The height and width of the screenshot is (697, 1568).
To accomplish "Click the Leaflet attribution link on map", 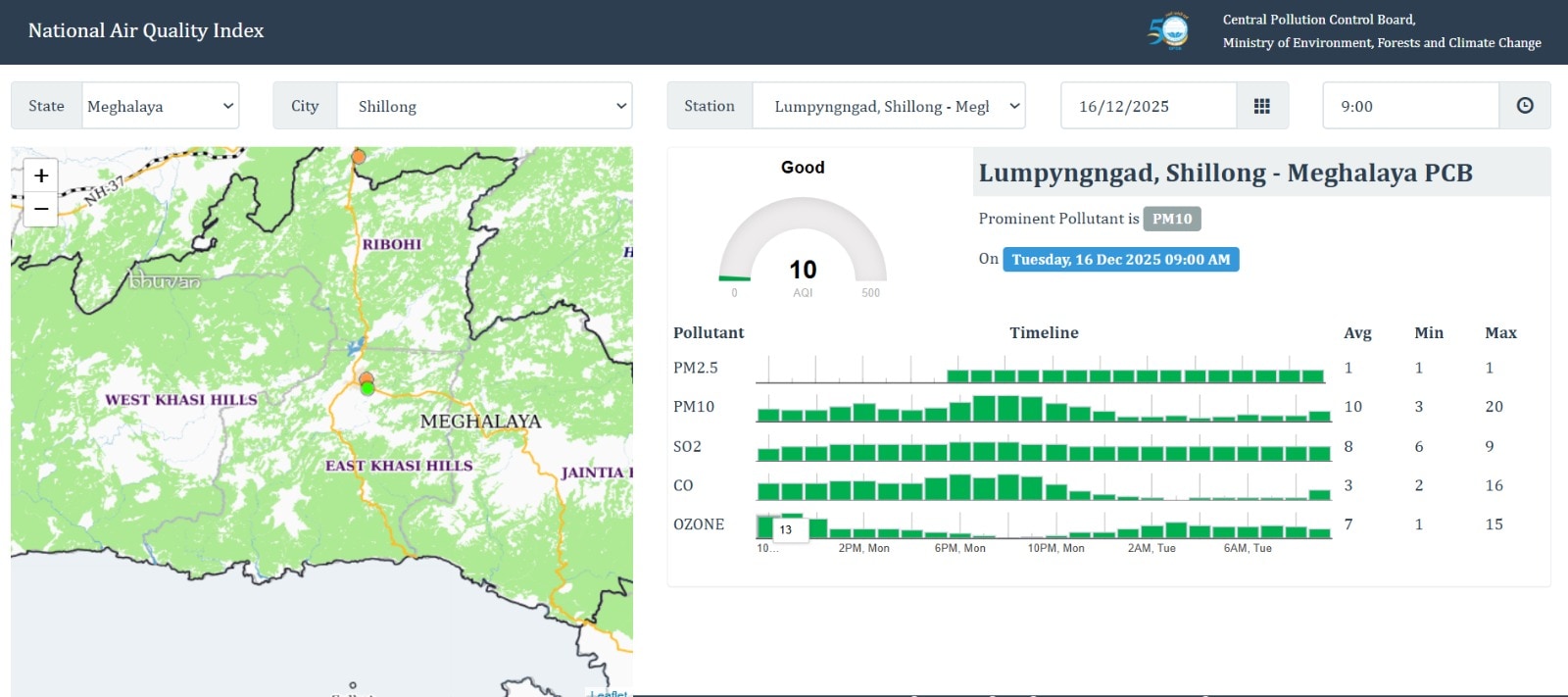I will coord(609,693).
